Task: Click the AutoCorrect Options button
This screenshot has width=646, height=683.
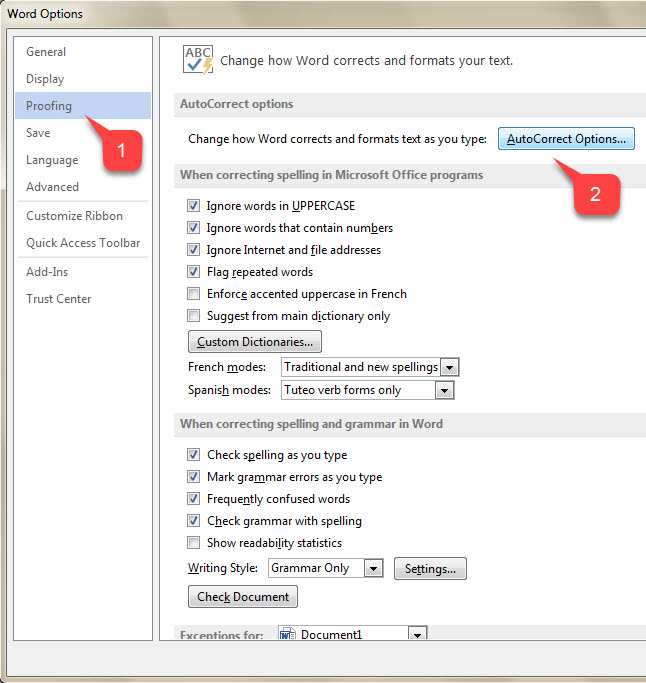Action: pyautogui.click(x=566, y=139)
